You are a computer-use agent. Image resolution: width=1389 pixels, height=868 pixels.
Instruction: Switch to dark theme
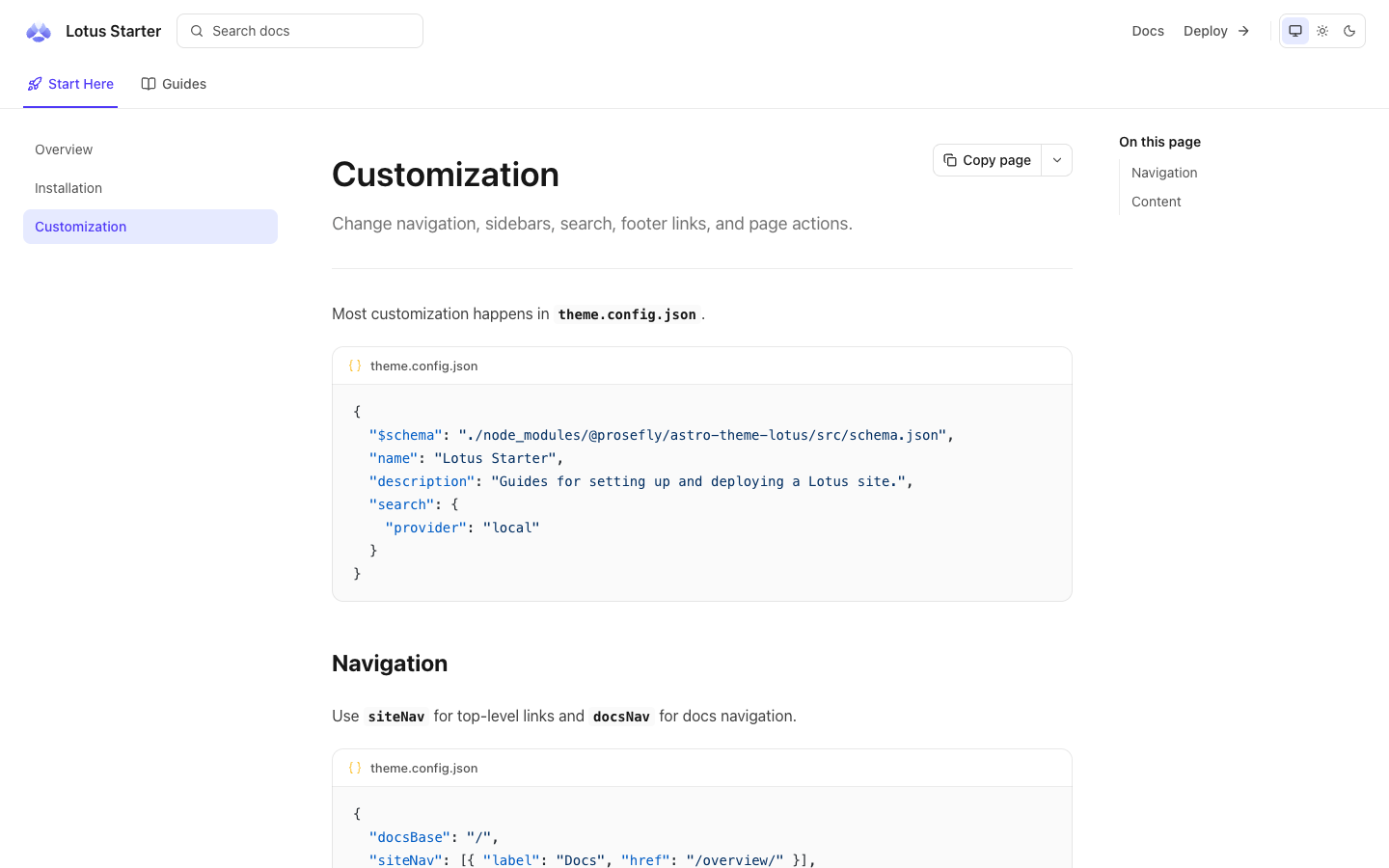click(x=1349, y=31)
